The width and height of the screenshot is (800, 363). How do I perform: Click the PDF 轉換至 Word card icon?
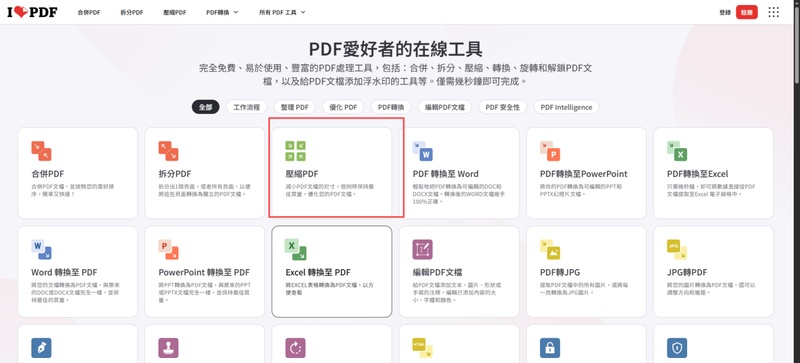(x=422, y=151)
